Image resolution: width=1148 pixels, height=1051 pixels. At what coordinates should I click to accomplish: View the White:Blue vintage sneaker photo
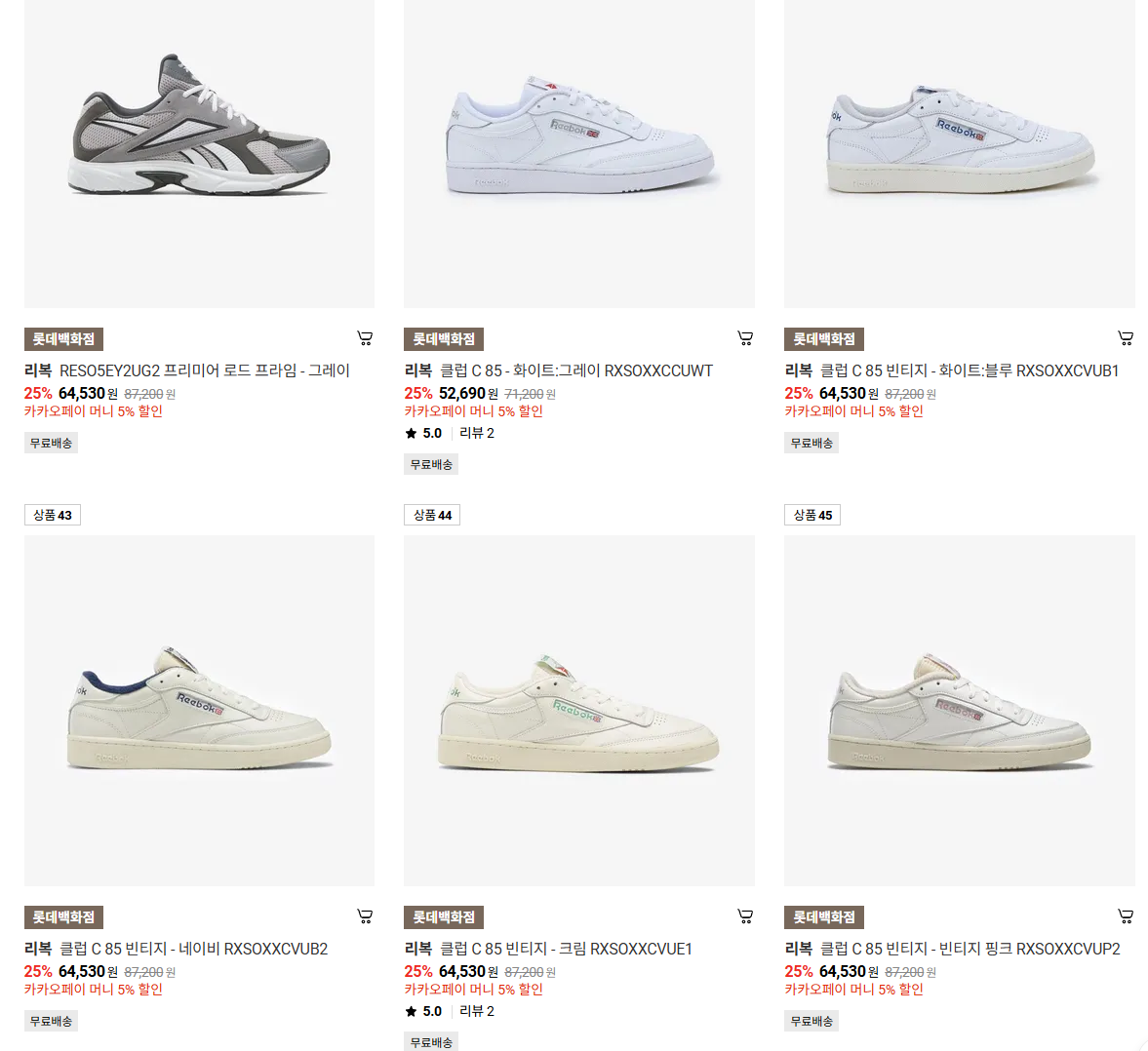click(x=959, y=154)
